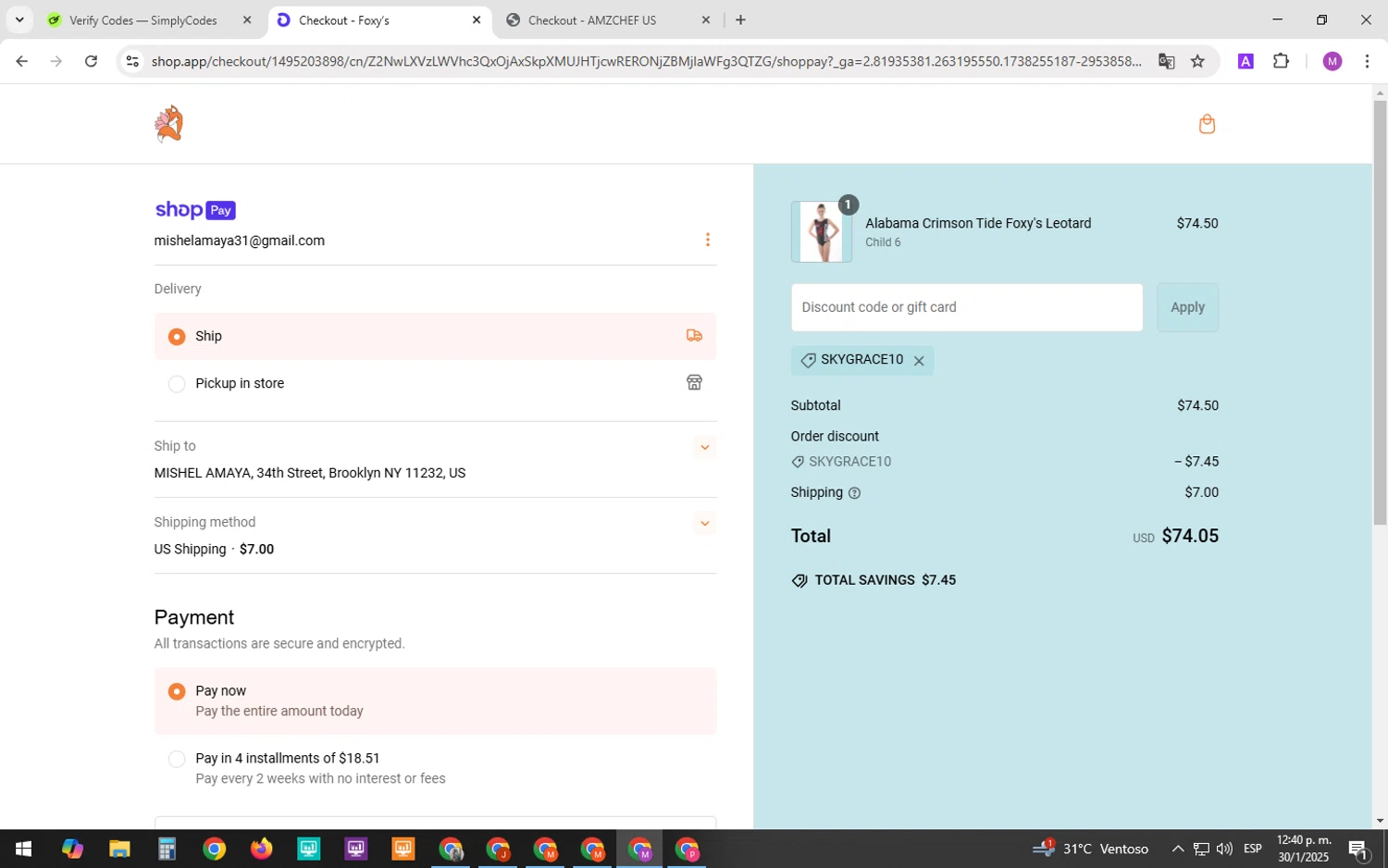Image resolution: width=1388 pixels, height=868 pixels.
Task: Click the Alabama Crimson Tide Foxy's Leotard title
Action: click(978, 223)
